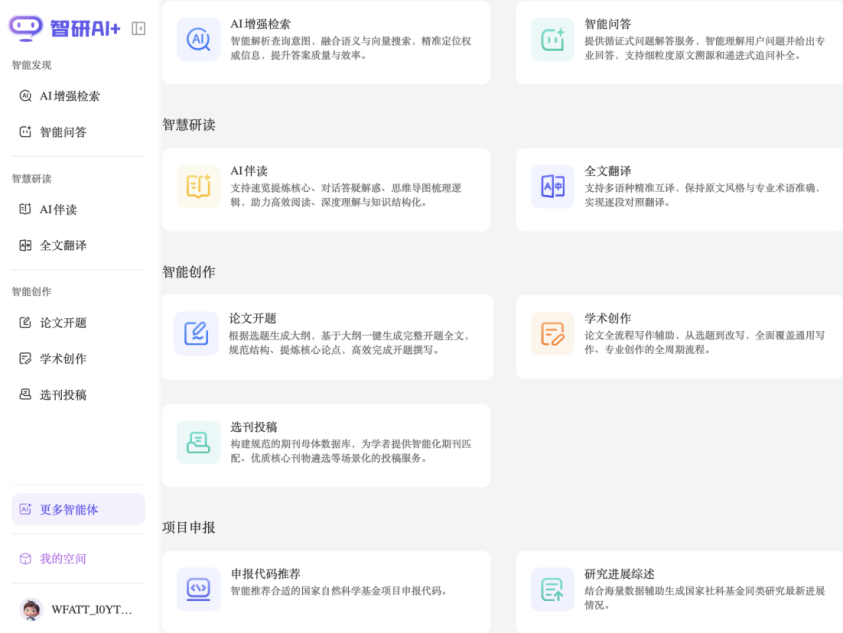Go to AI伴读 from the sidebar
Image resolution: width=843 pixels, height=633 pixels.
click(x=57, y=210)
